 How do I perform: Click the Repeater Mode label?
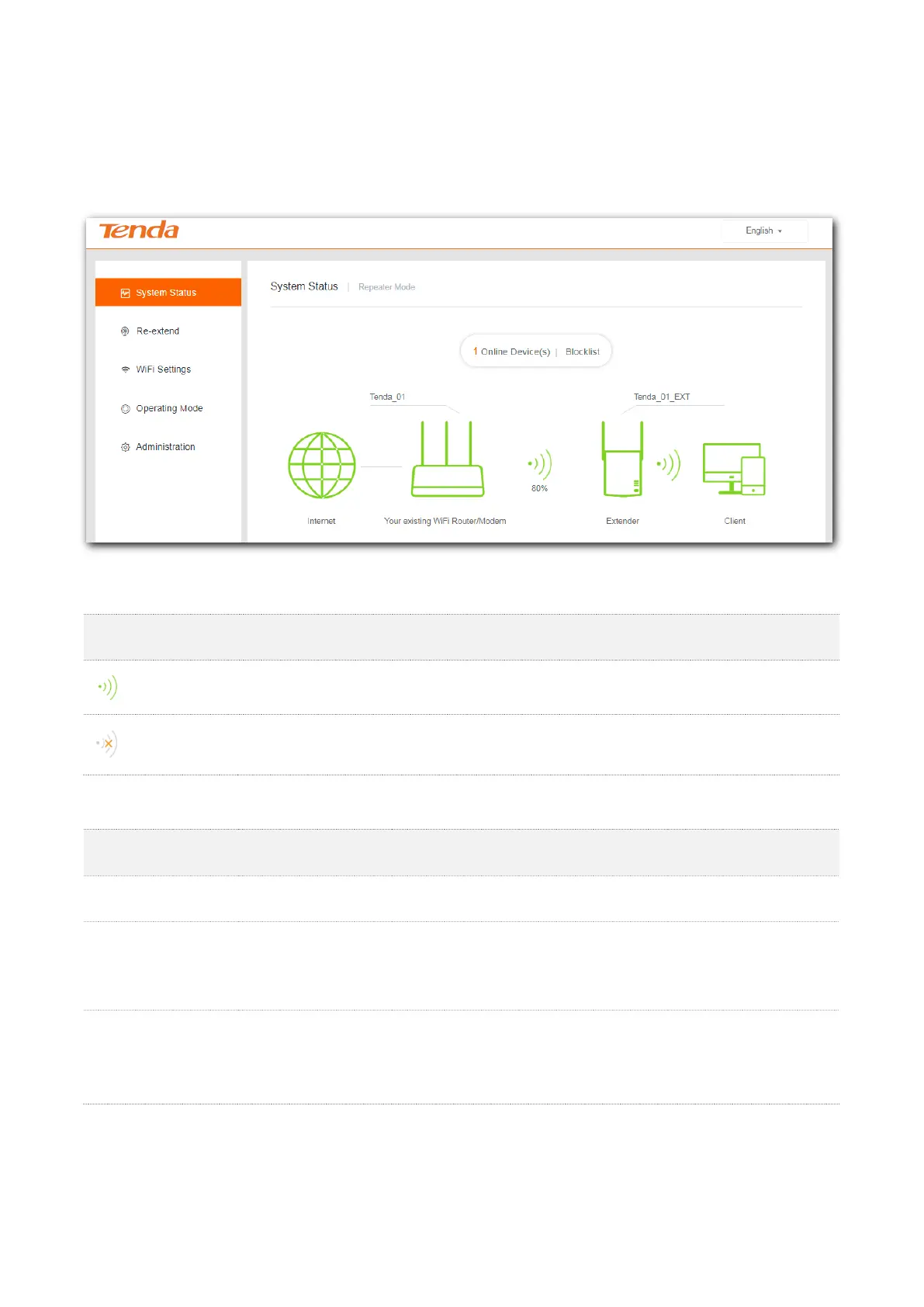(x=386, y=287)
